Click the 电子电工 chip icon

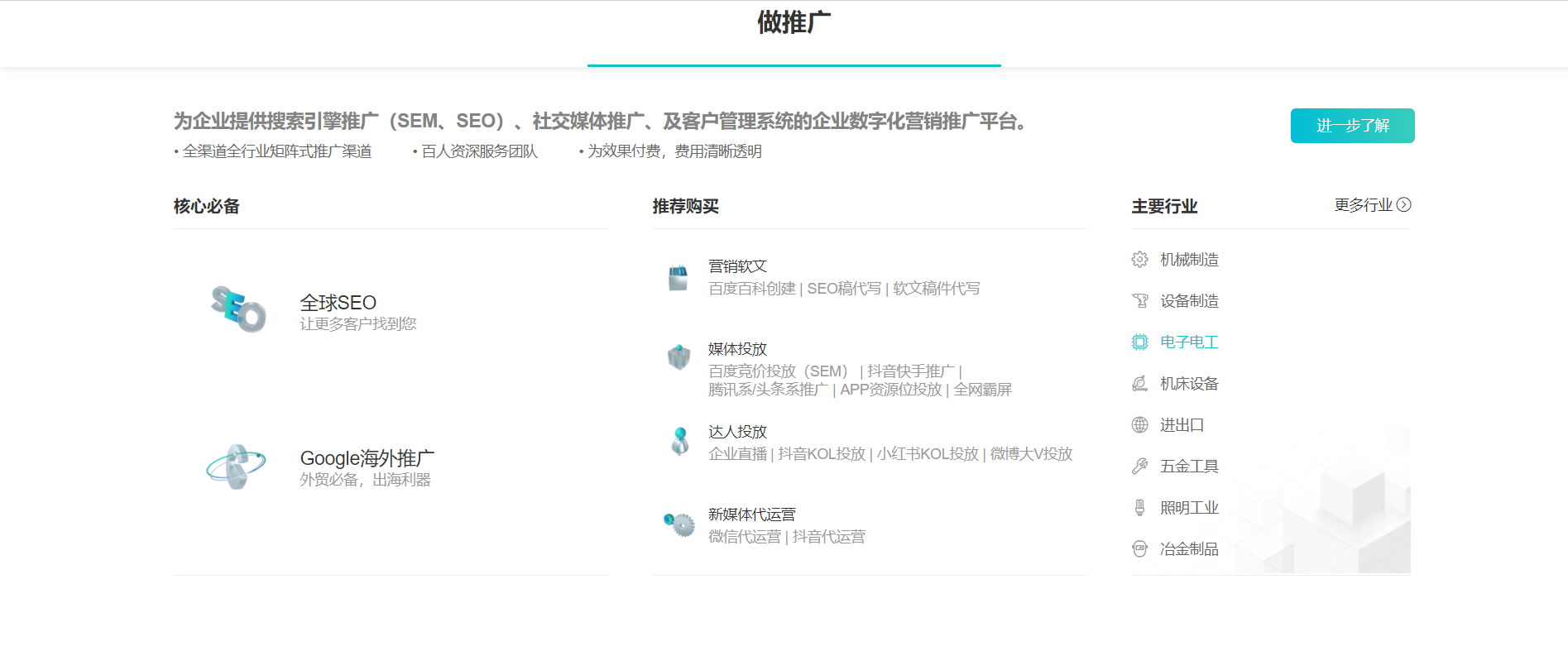(x=1139, y=342)
